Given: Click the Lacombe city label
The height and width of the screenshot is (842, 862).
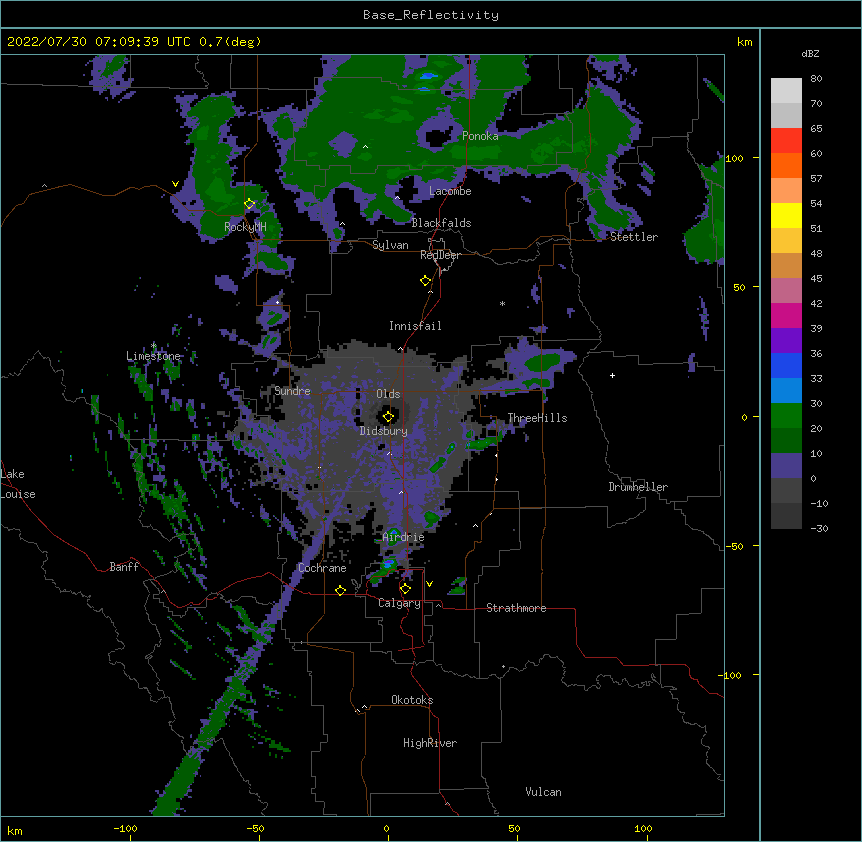Looking at the screenshot, I should pyautogui.click(x=450, y=191).
